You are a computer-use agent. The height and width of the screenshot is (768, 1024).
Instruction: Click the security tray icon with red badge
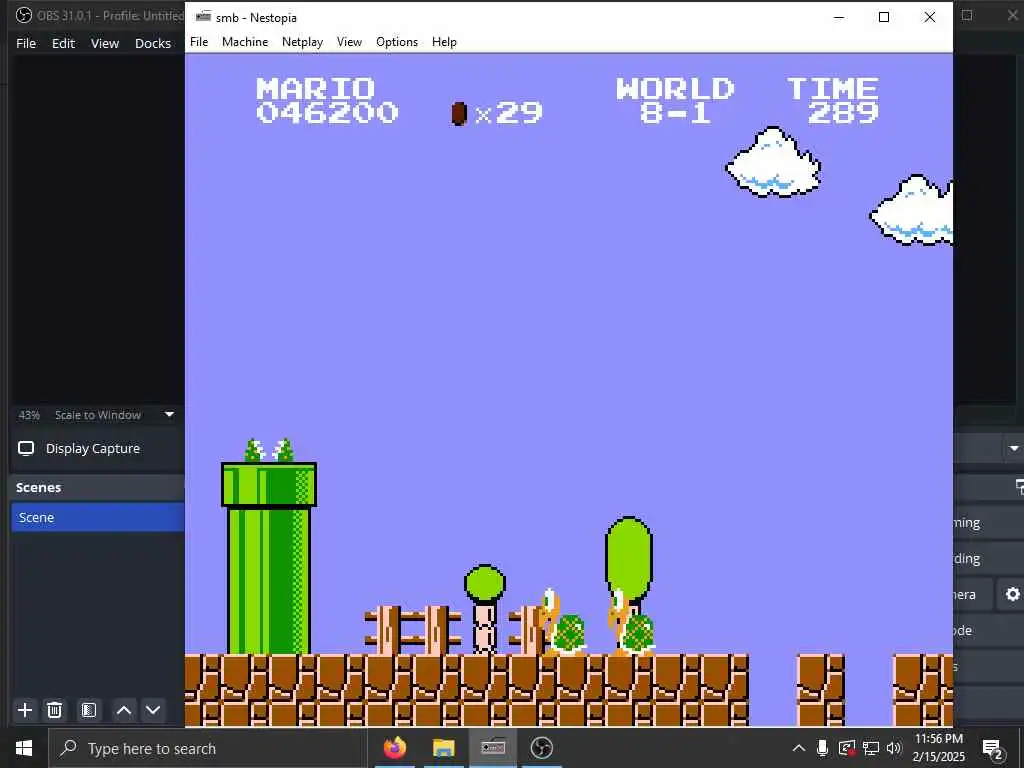[846, 748]
